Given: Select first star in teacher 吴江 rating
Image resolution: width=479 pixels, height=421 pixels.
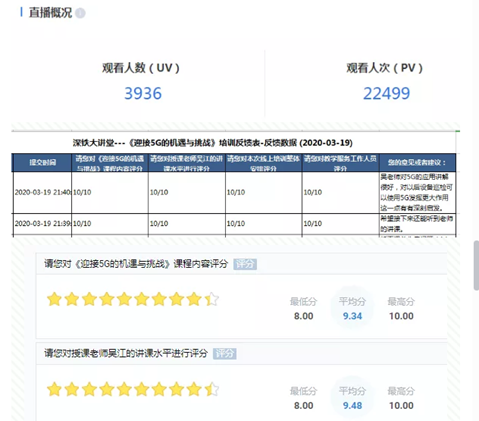Looking at the screenshot, I should (54, 389).
